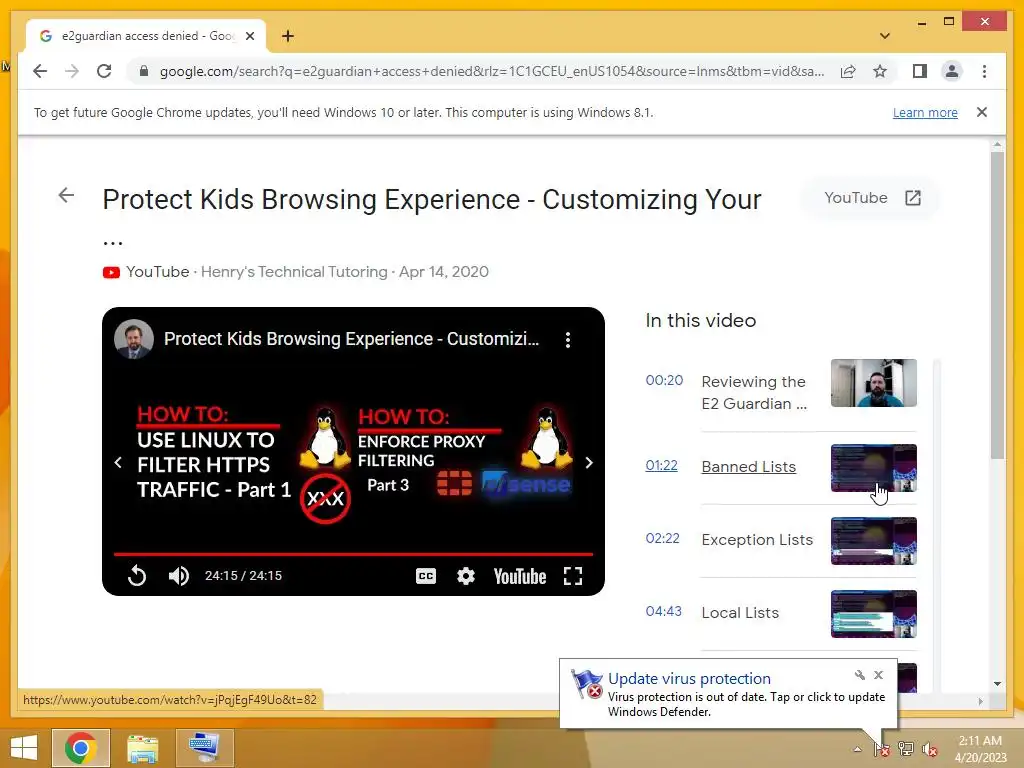This screenshot has height=768, width=1024.
Task: Open the Chrome side panel
Action: 920,71
